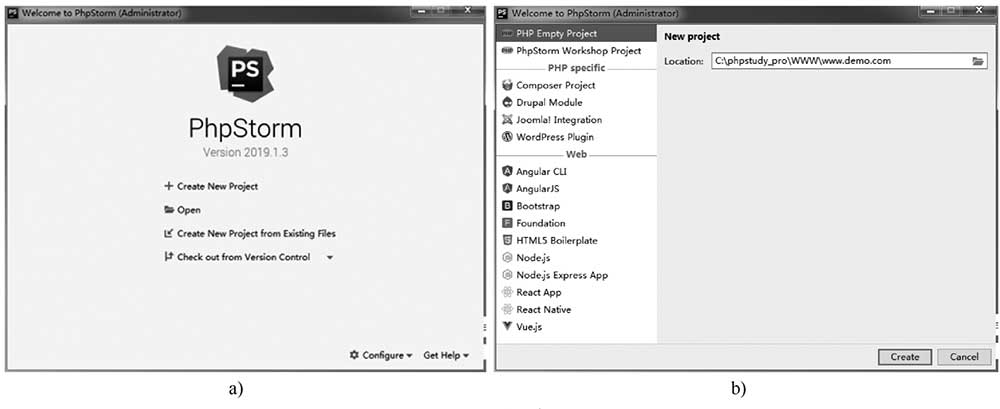Click the Cancel button
The height and width of the screenshot is (409, 1000).
coord(964,357)
